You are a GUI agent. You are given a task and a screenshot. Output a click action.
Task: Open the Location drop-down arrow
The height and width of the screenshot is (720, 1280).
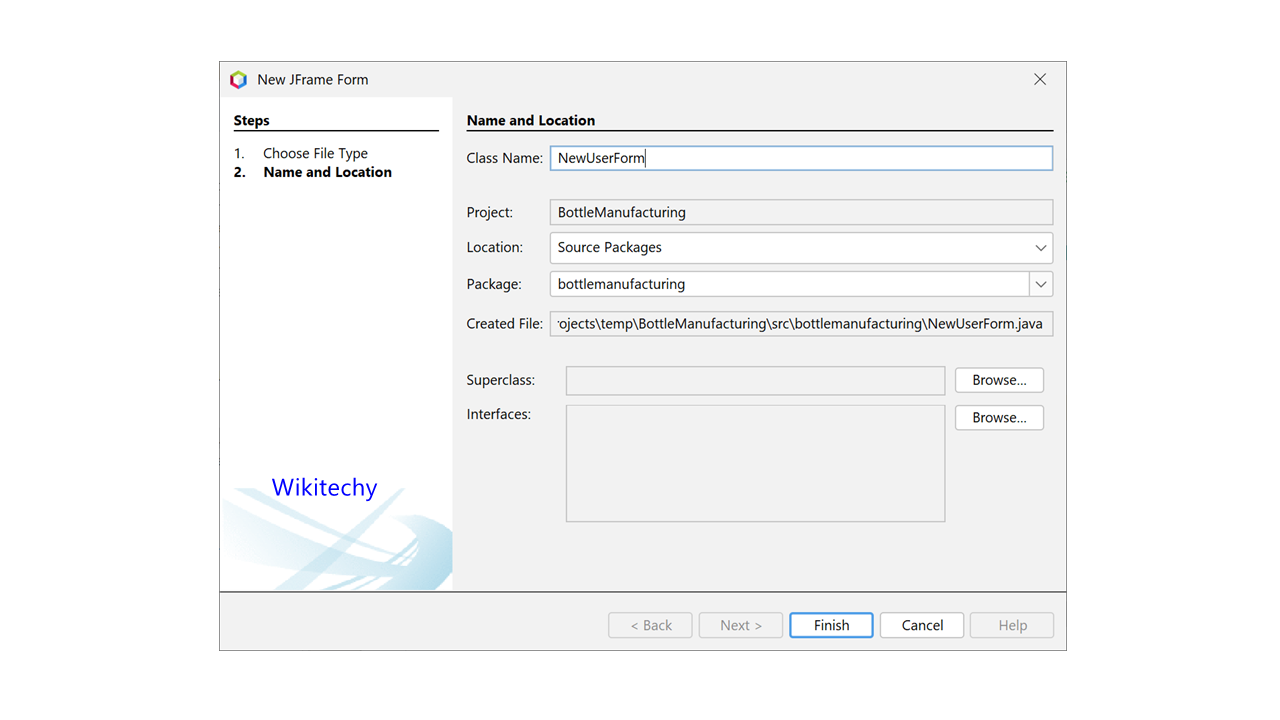tap(1040, 247)
